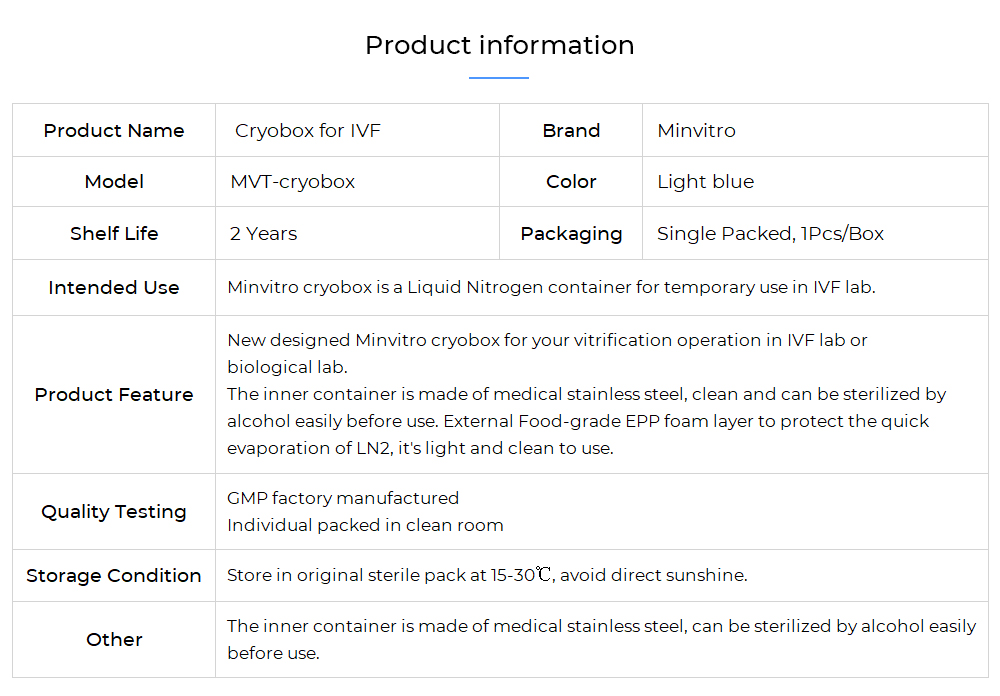This screenshot has height=696, width=1000.
Task: Select the Other label cell
Action: [114, 639]
